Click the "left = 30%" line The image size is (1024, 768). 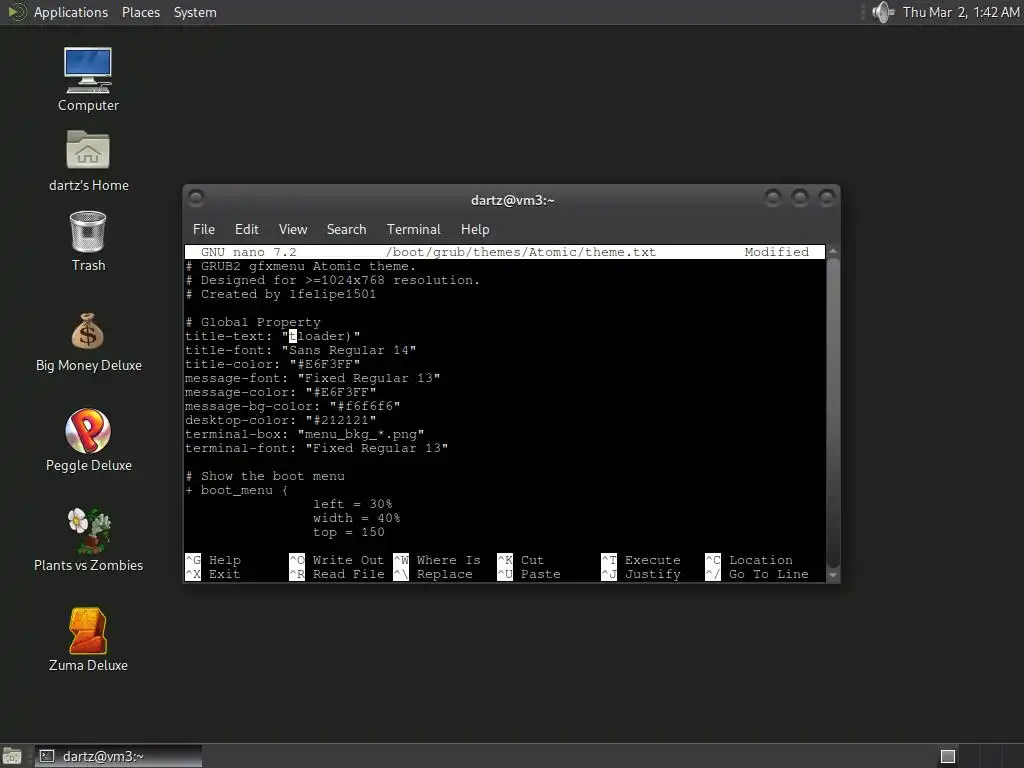(353, 504)
